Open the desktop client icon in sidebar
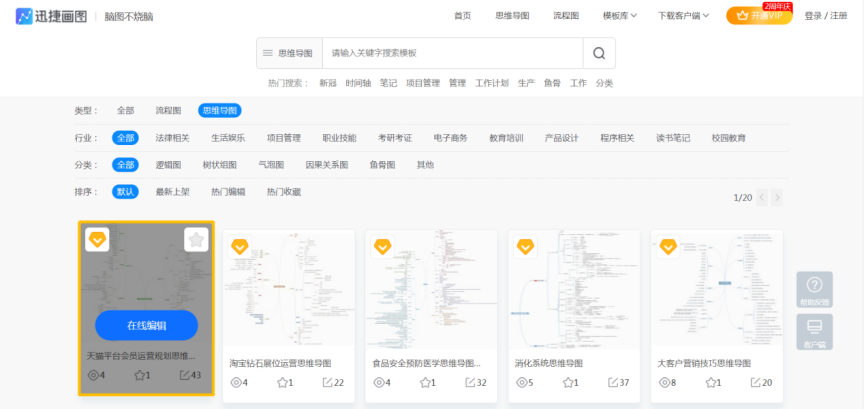Image resolution: width=864 pixels, height=409 pixels. coord(814,331)
